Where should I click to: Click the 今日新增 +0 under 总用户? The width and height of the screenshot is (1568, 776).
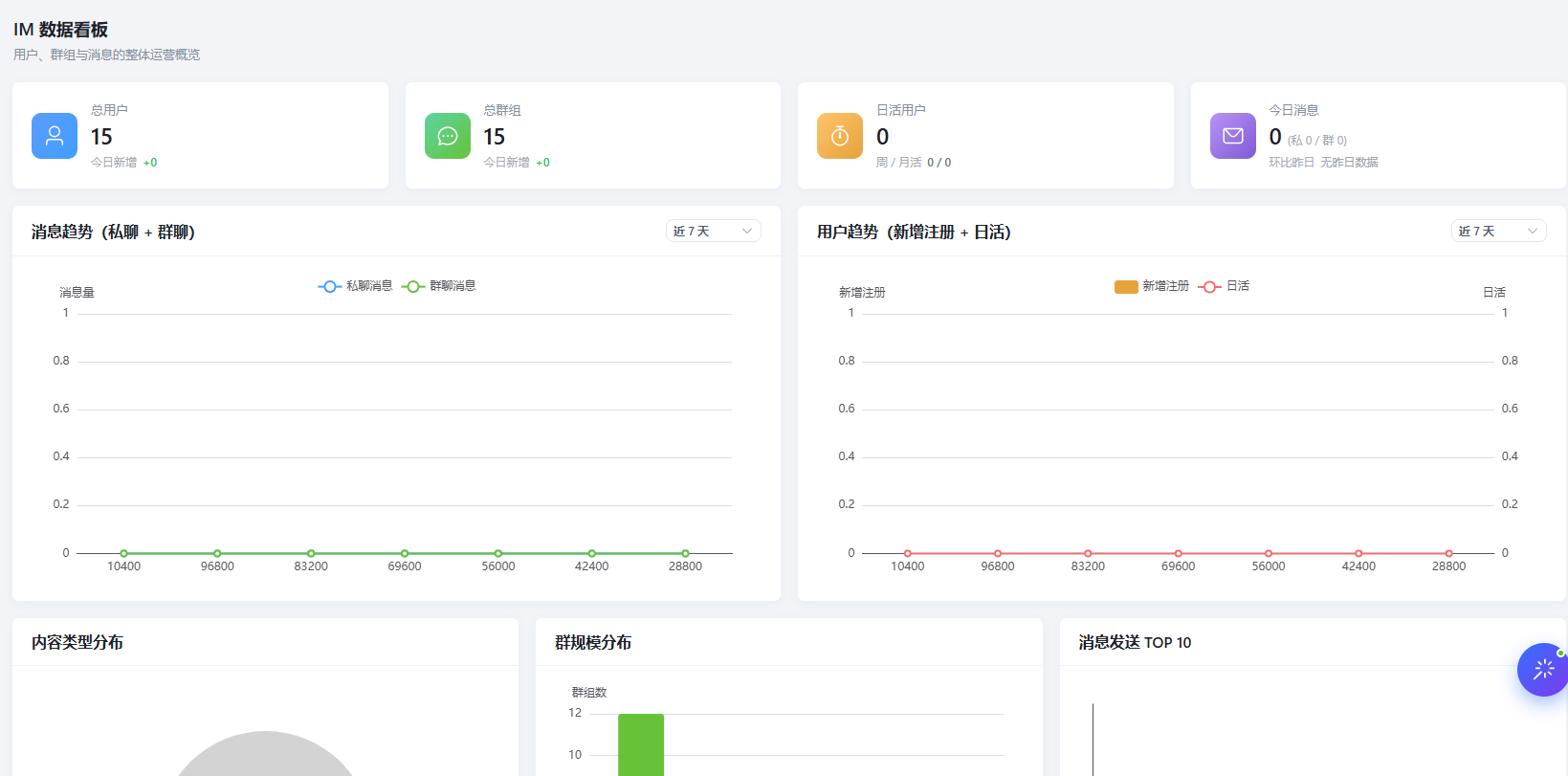point(123,163)
